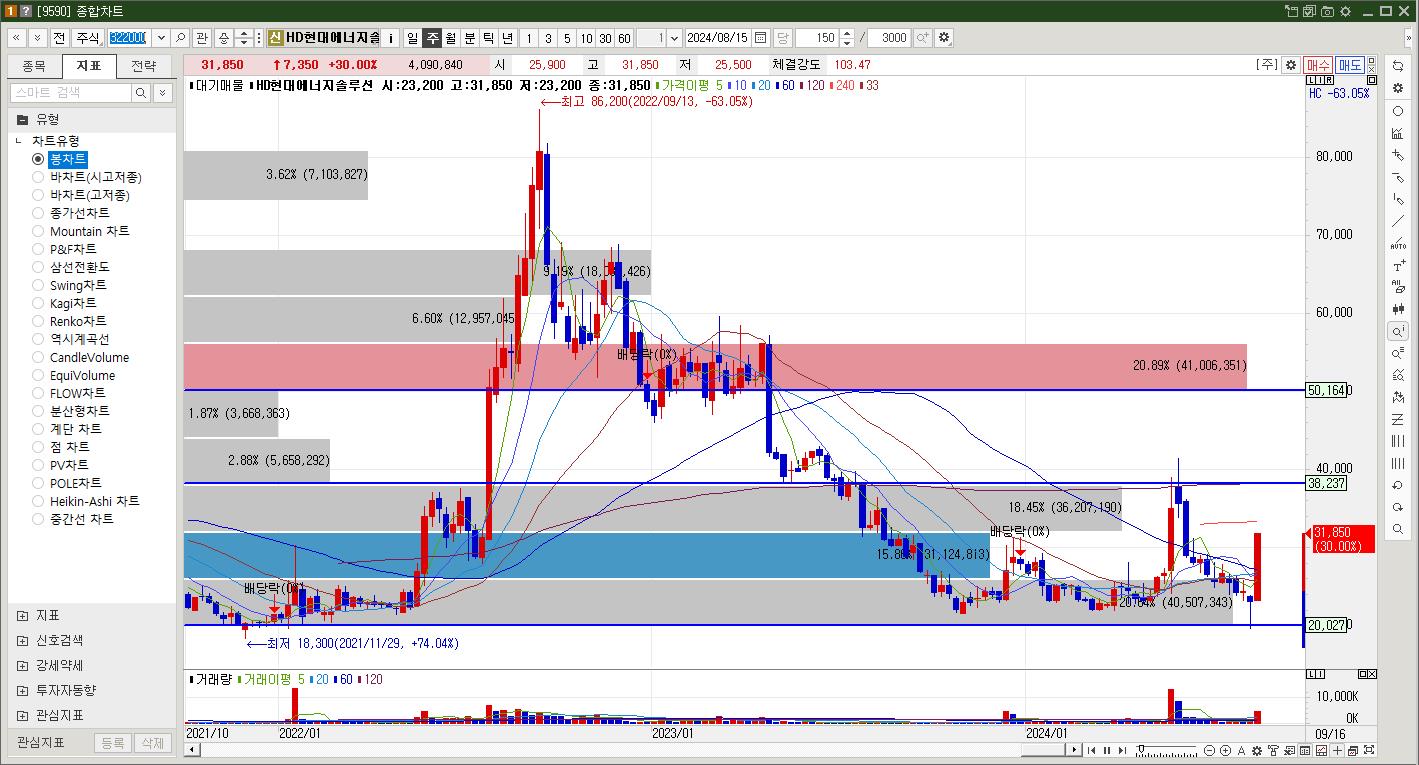
Task: Click the 매도 sell button
Action: click(1350, 64)
